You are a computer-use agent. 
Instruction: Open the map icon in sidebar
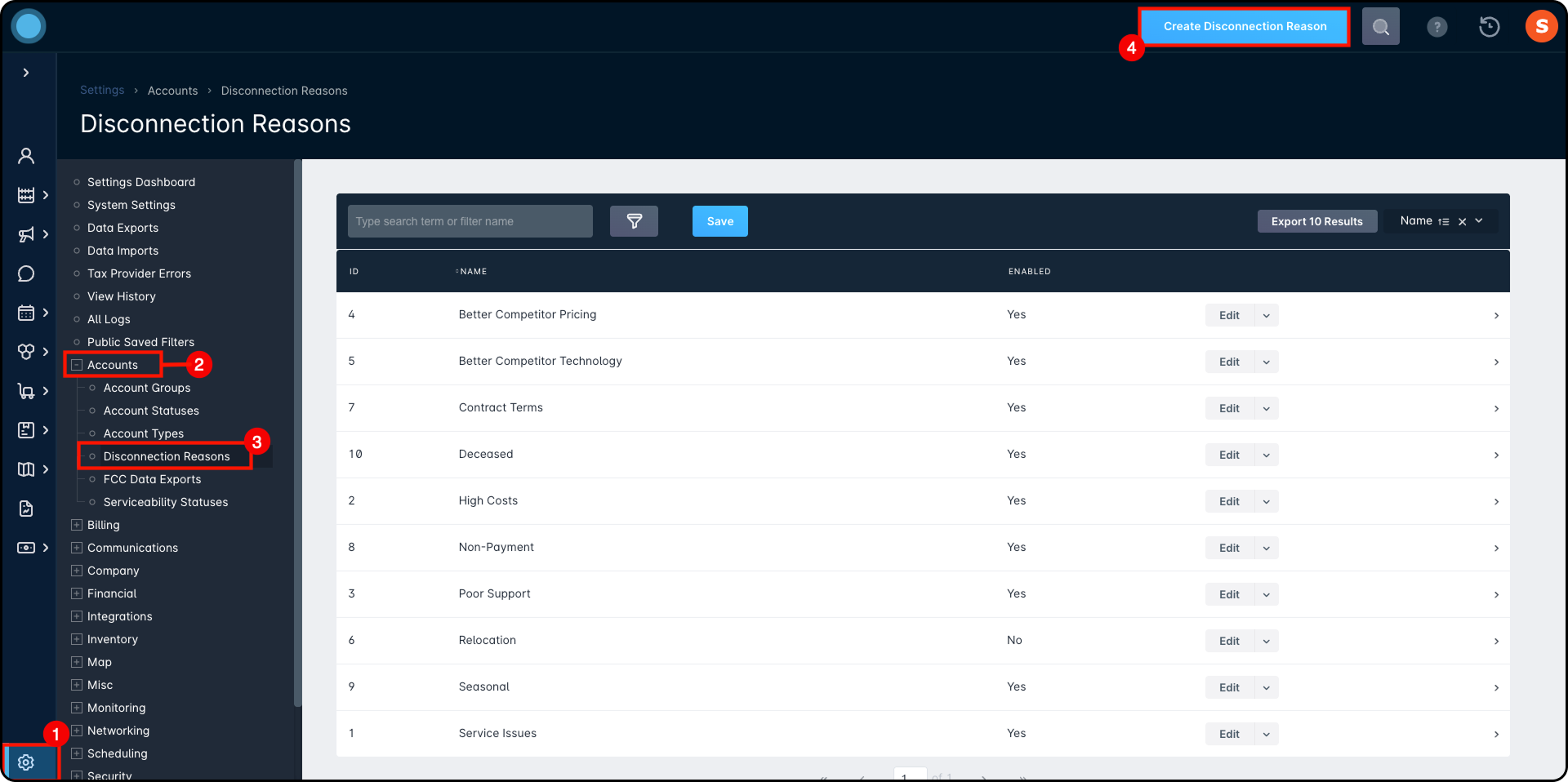[x=26, y=469]
